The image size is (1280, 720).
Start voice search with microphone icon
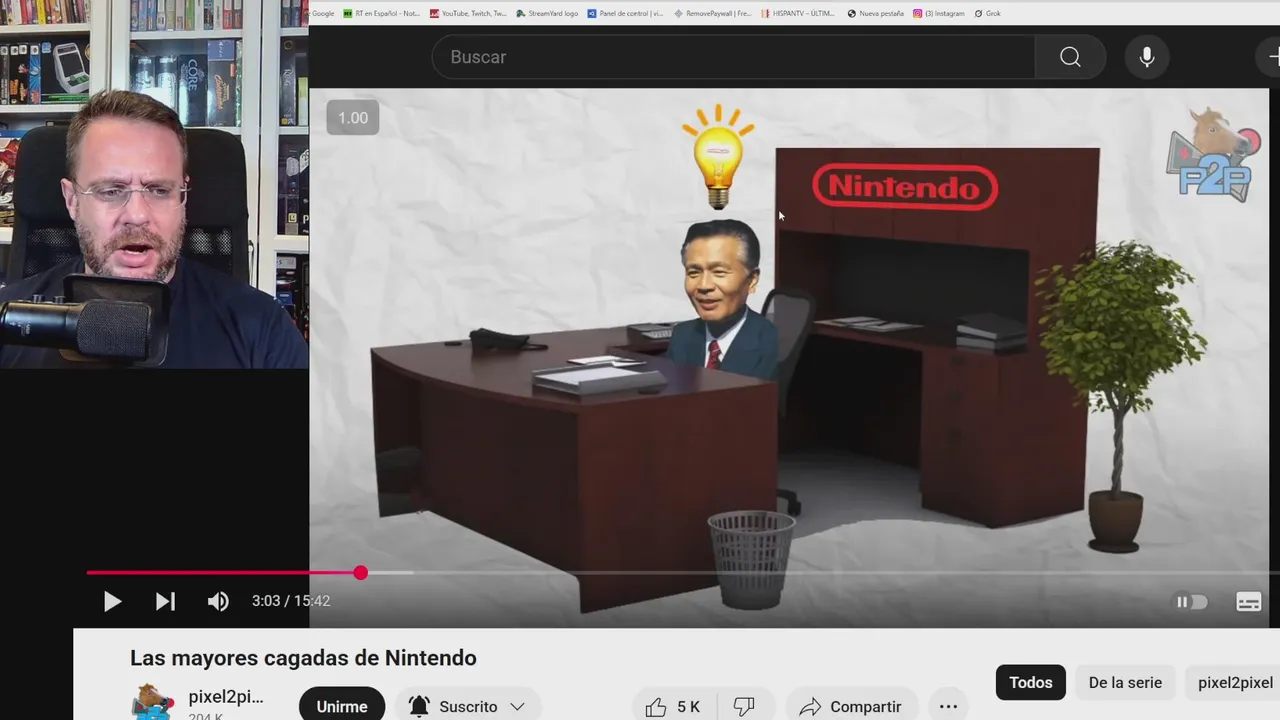coord(1147,57)
